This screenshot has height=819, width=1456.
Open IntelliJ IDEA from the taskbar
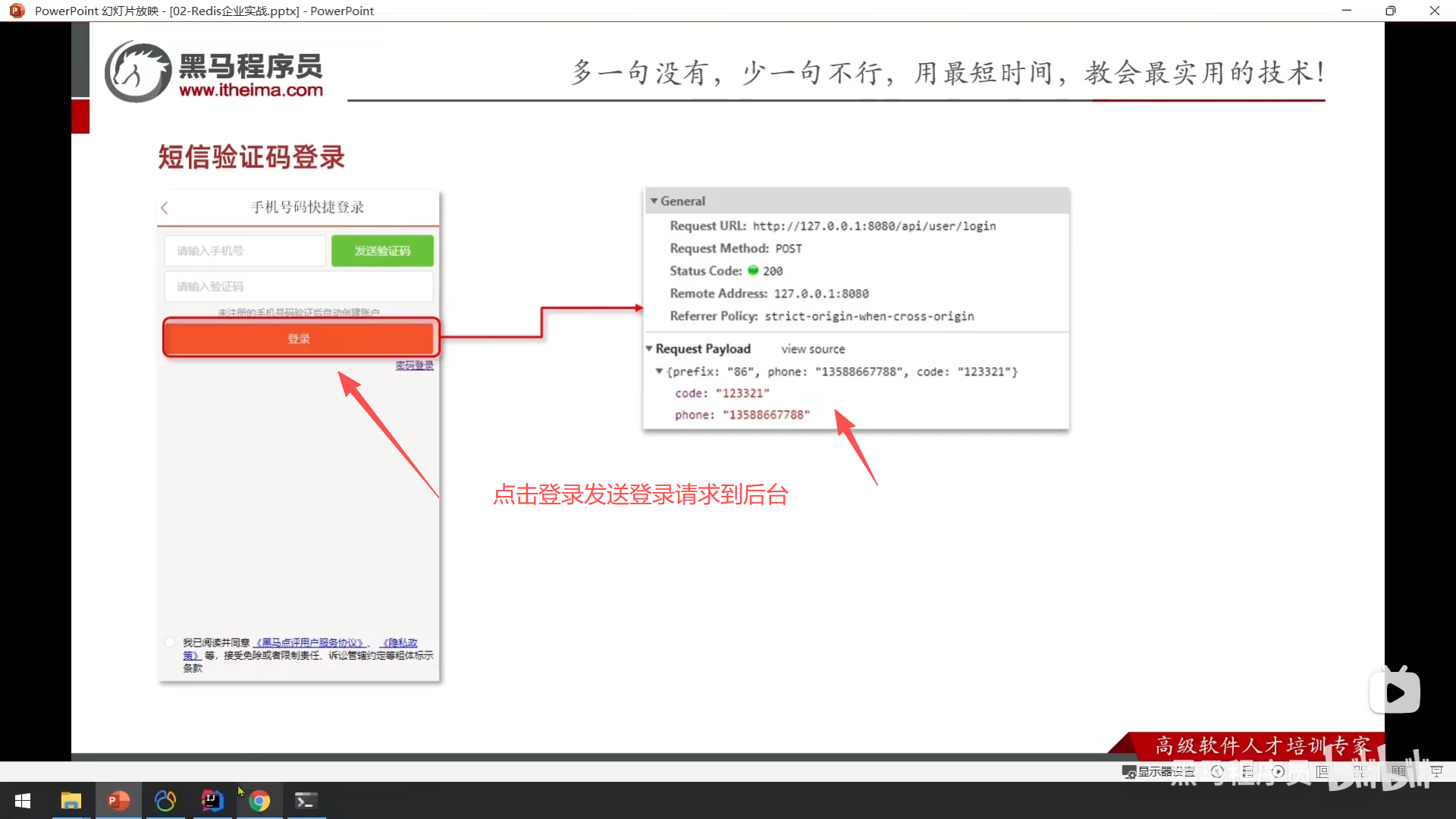[x=212, y=801]
